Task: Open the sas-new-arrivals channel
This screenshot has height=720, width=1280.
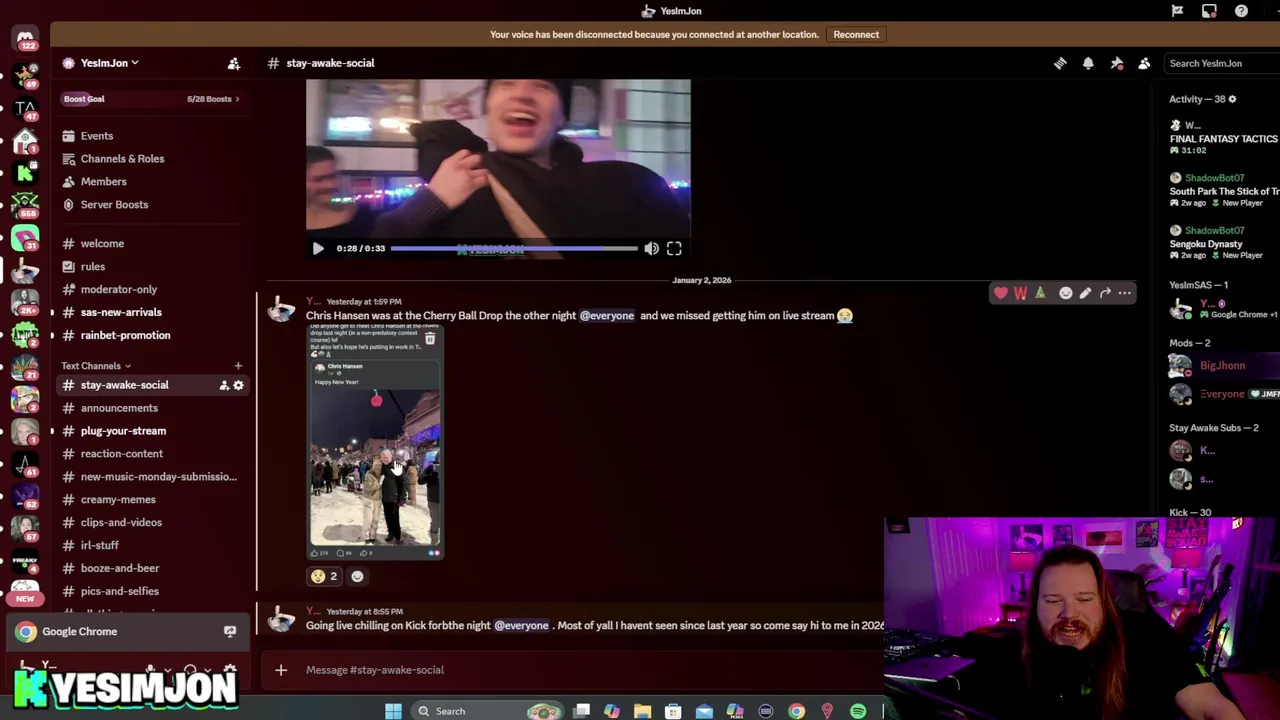Action: click(120, 313)
